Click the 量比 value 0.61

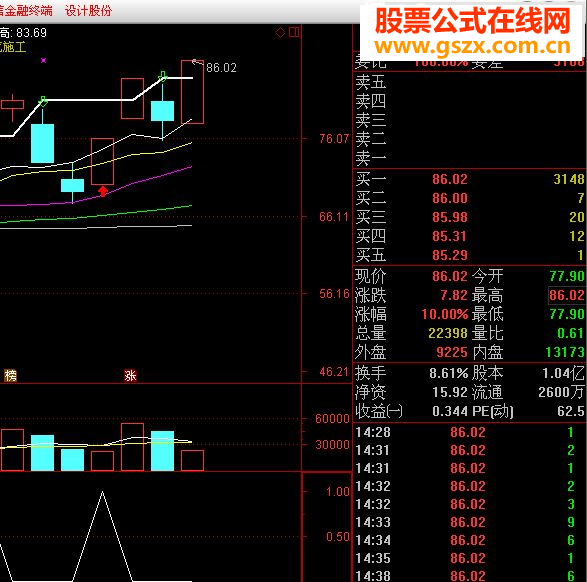571,333
